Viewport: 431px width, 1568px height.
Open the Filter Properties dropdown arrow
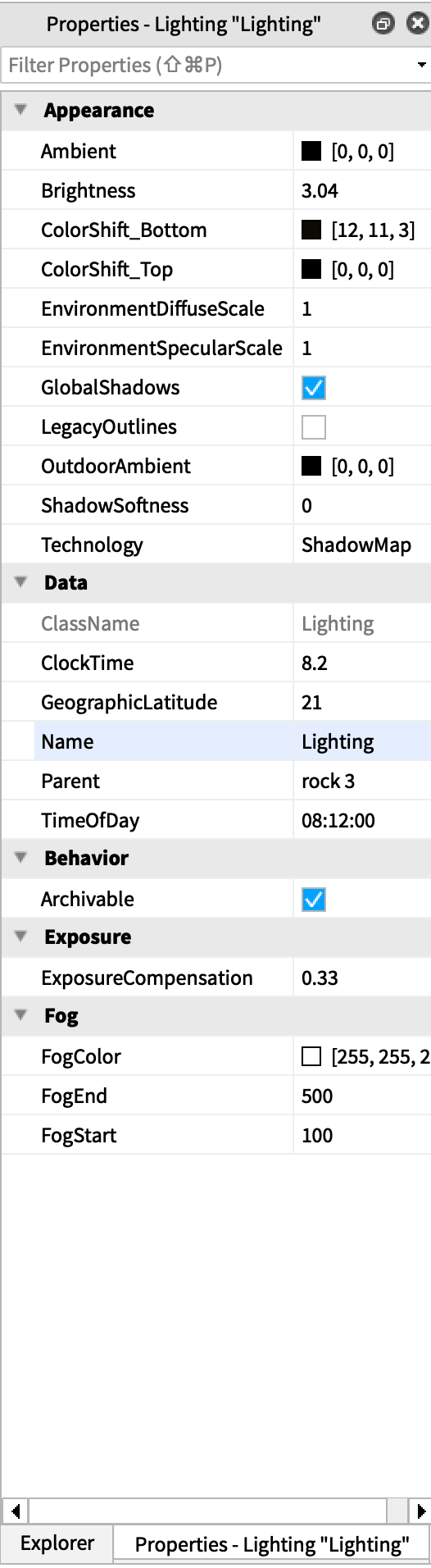point(421,65)
